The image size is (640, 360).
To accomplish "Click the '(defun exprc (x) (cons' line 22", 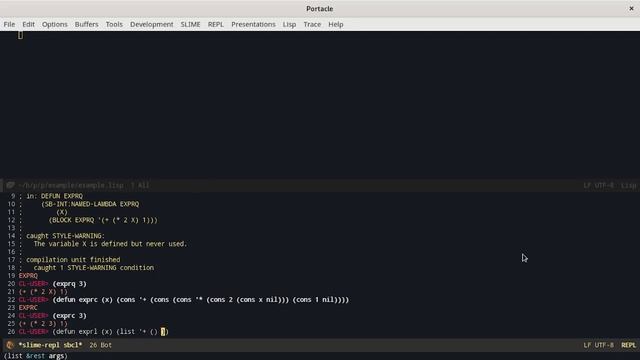I will click(x=200, y=300).
